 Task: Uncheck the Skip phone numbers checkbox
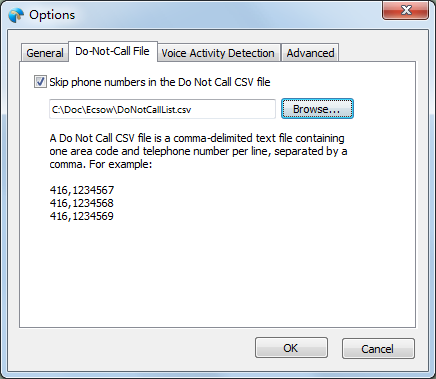[x=40, y=82]
